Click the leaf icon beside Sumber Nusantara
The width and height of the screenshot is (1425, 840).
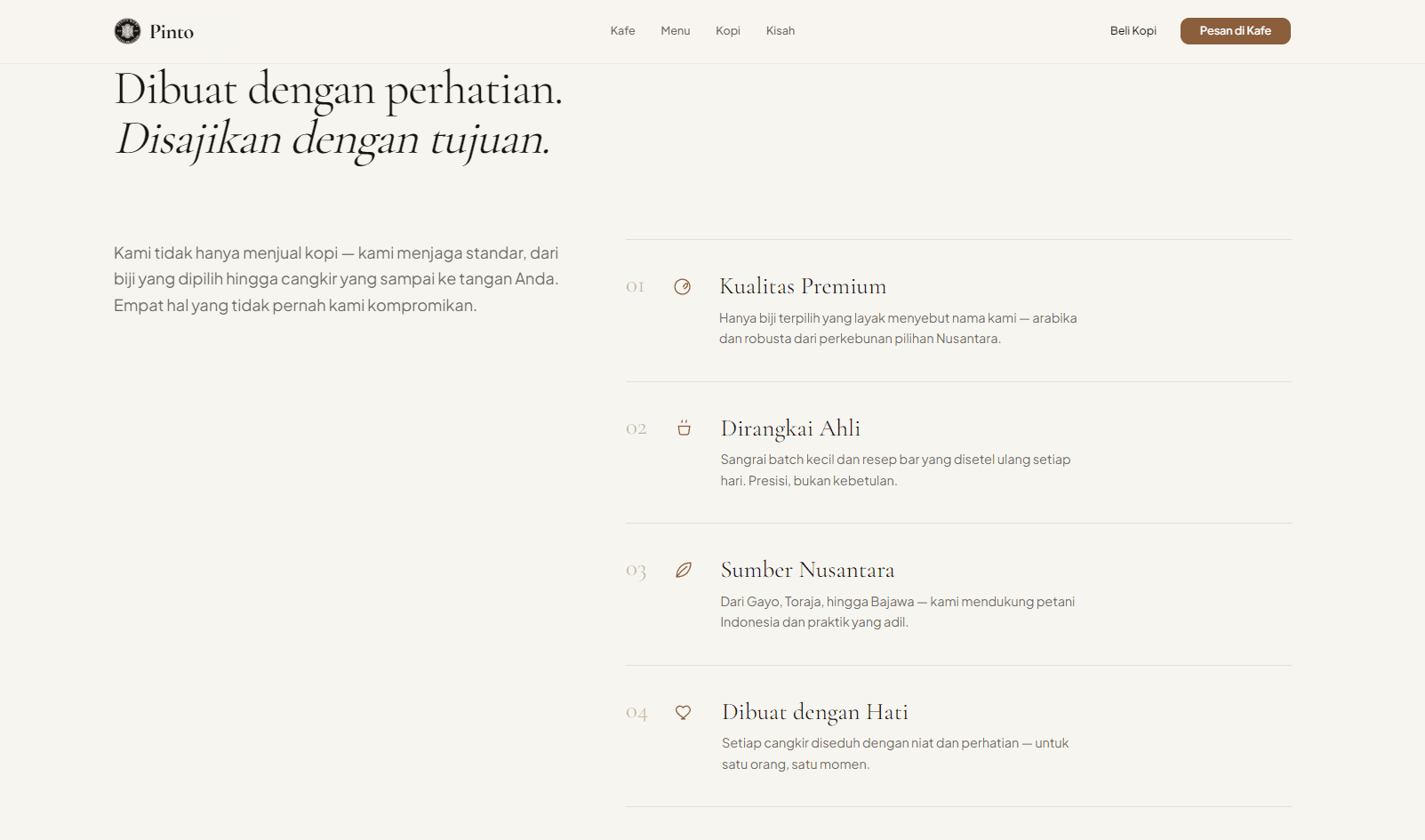684,570
